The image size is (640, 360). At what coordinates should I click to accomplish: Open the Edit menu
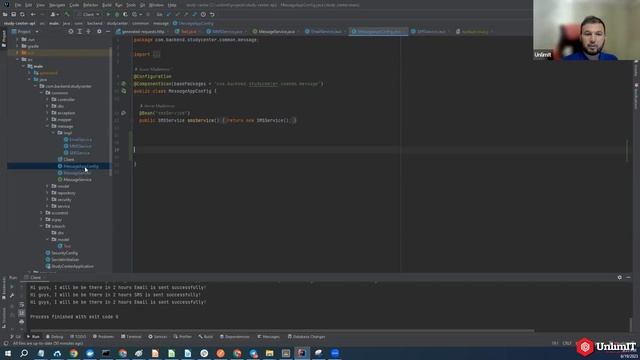[29, 5]
